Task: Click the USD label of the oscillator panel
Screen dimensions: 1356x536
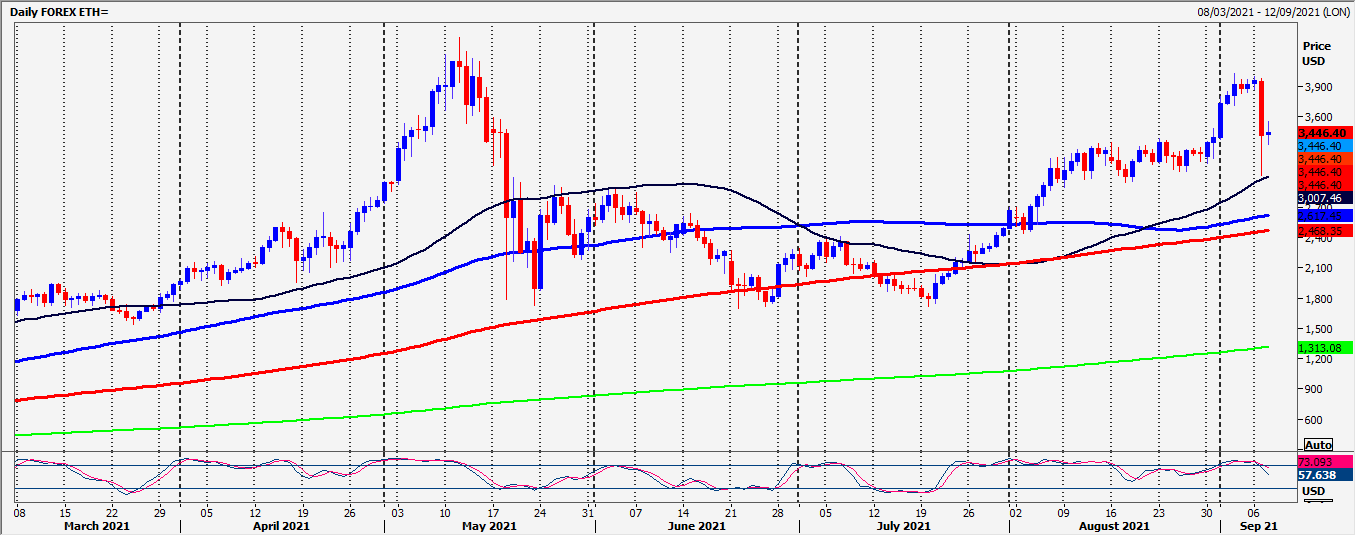Action: pos(1311,490)
